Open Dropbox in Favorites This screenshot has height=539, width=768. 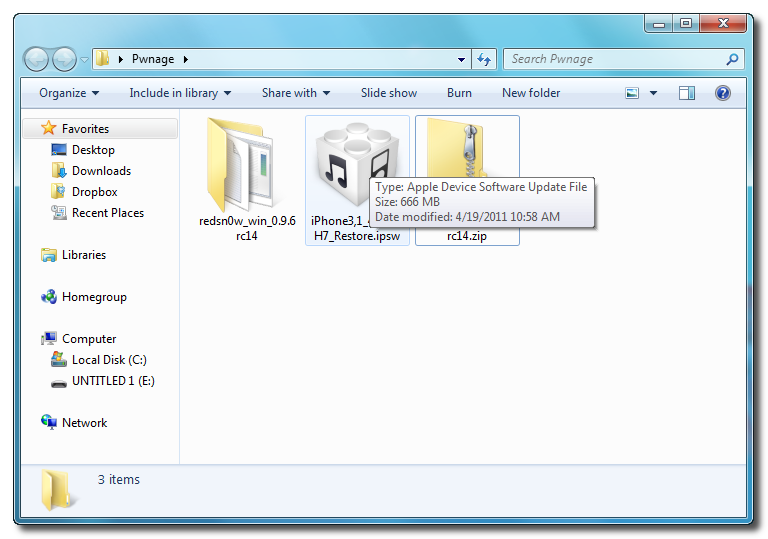click(x=95, y=192)
